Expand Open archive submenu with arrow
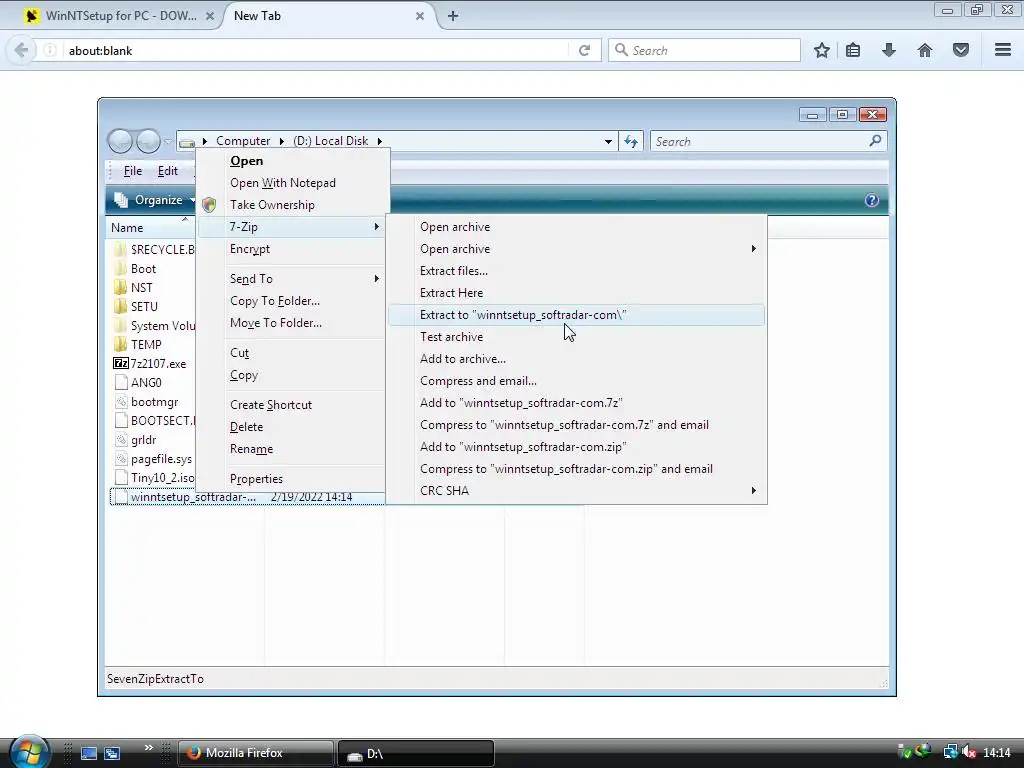The height and width of the screenshot is (768, 1024). 577,249
